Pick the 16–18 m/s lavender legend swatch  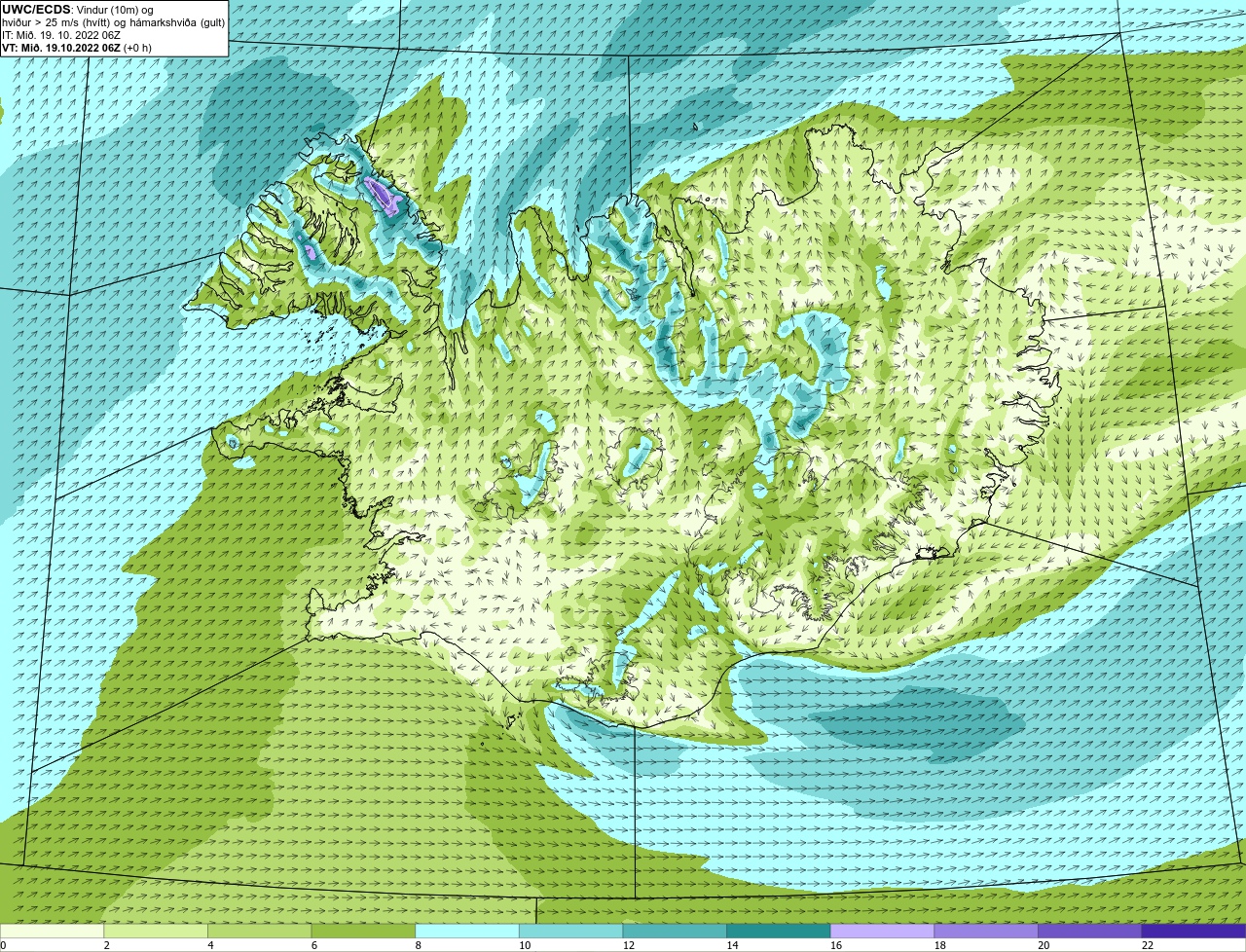click(x=882, y=931)
